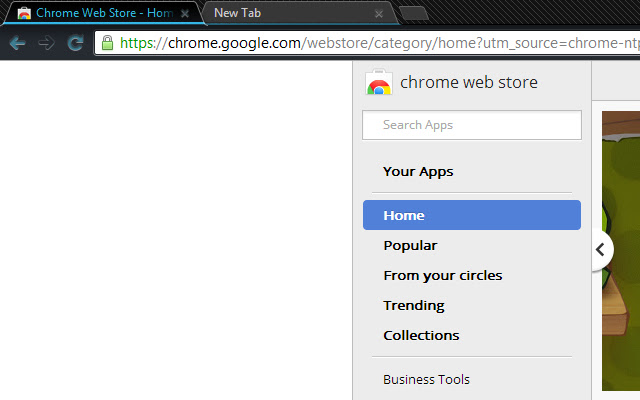
Task: Open Your Apps in the sidebar
Action: pos(418,171)
